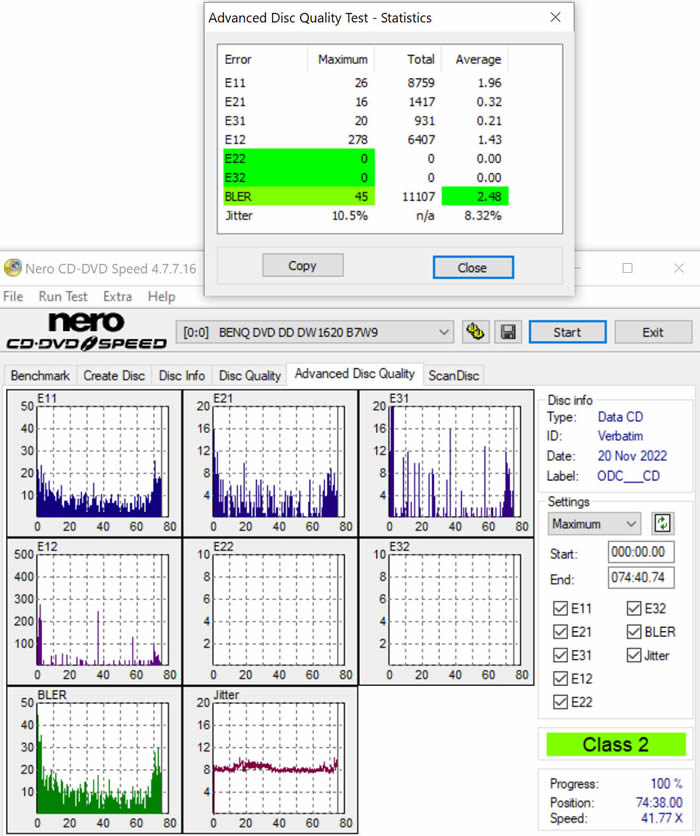Click the disc ID Verbatim text
The image size is (700, 836).
[620, 436]
